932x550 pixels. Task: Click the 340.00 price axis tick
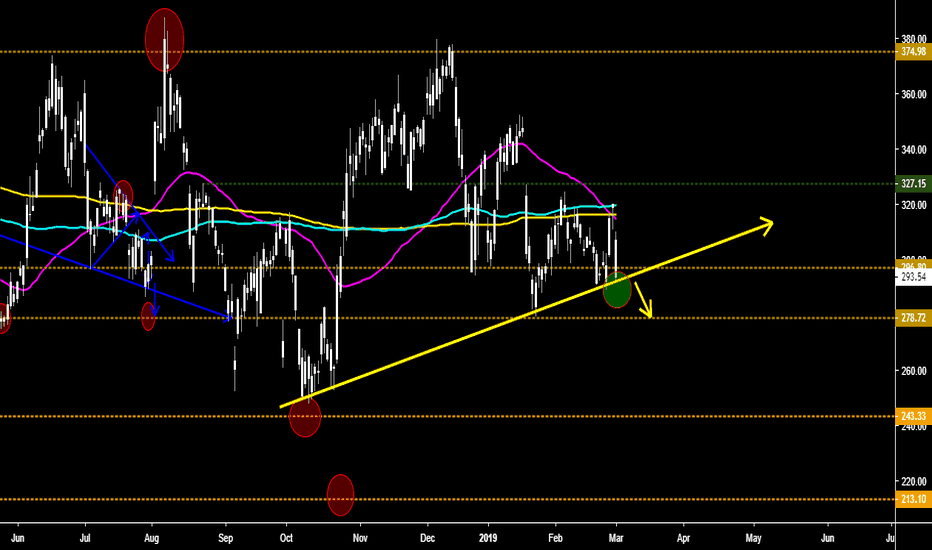pyautogui.click(x=914, y=149)
